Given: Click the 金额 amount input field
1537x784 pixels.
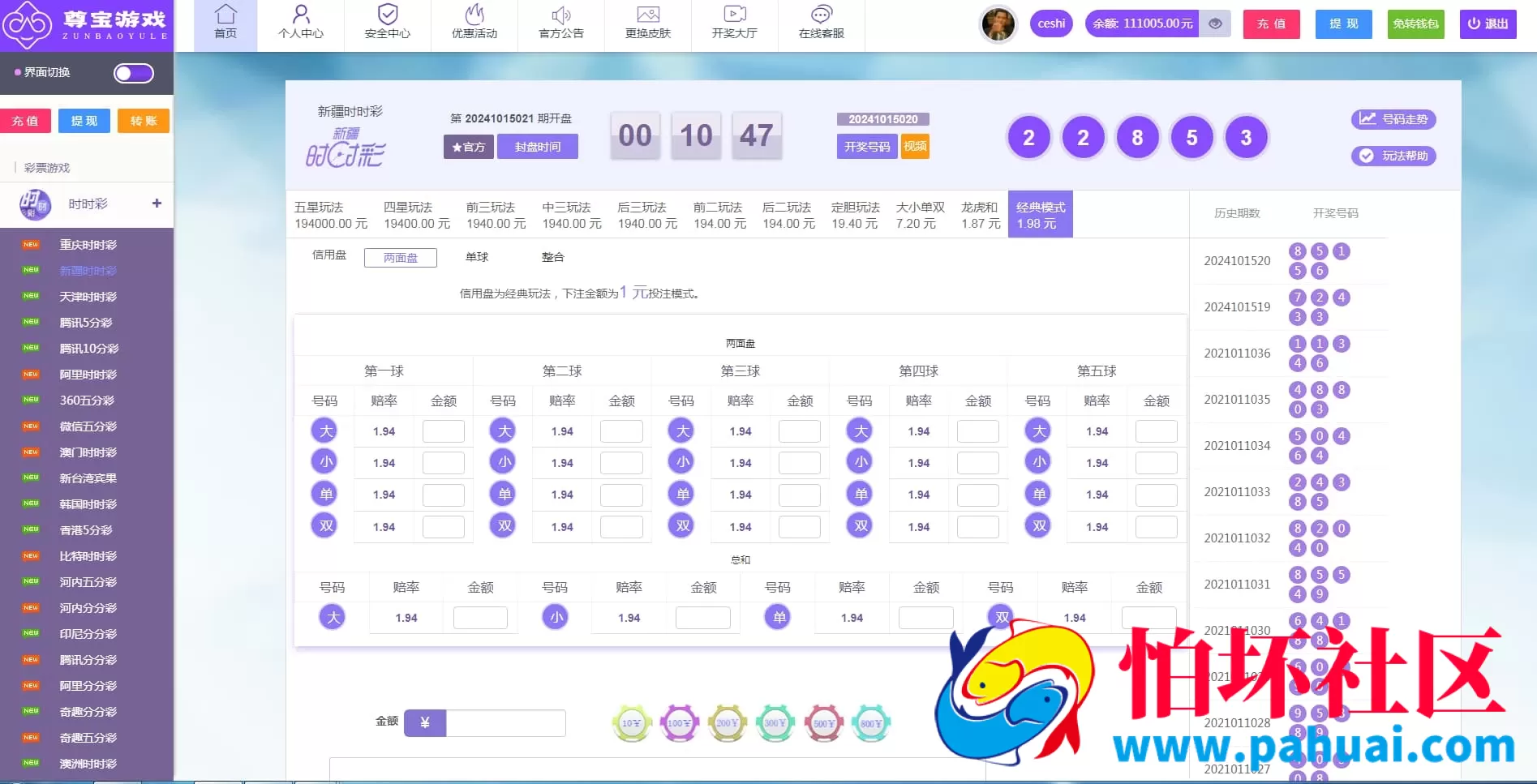Looking at the screenshot, I should (x=506, y=722).
